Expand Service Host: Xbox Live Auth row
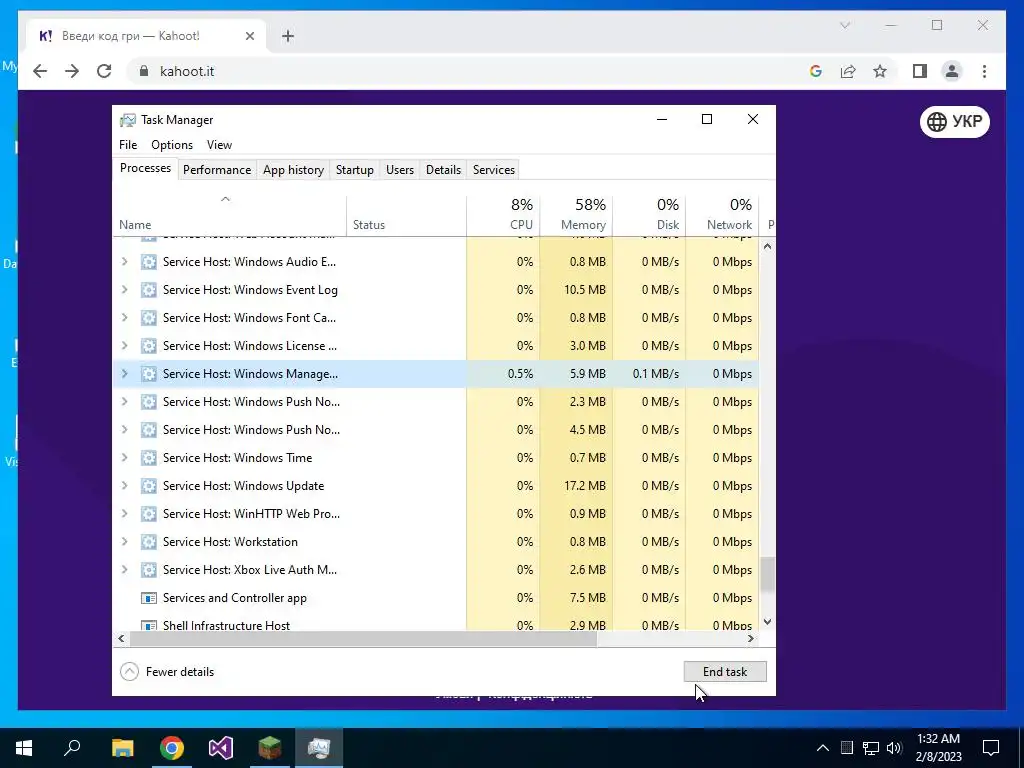Image resolution: width=1024 pixels, height=768 pixels. point(124,570)
